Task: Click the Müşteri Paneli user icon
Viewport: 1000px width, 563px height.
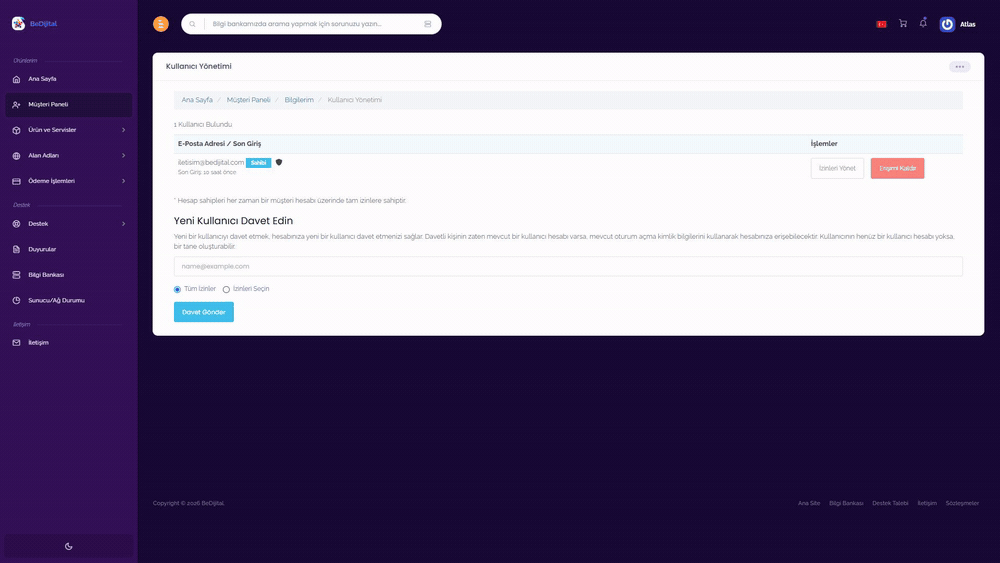Action: point(17,105)
